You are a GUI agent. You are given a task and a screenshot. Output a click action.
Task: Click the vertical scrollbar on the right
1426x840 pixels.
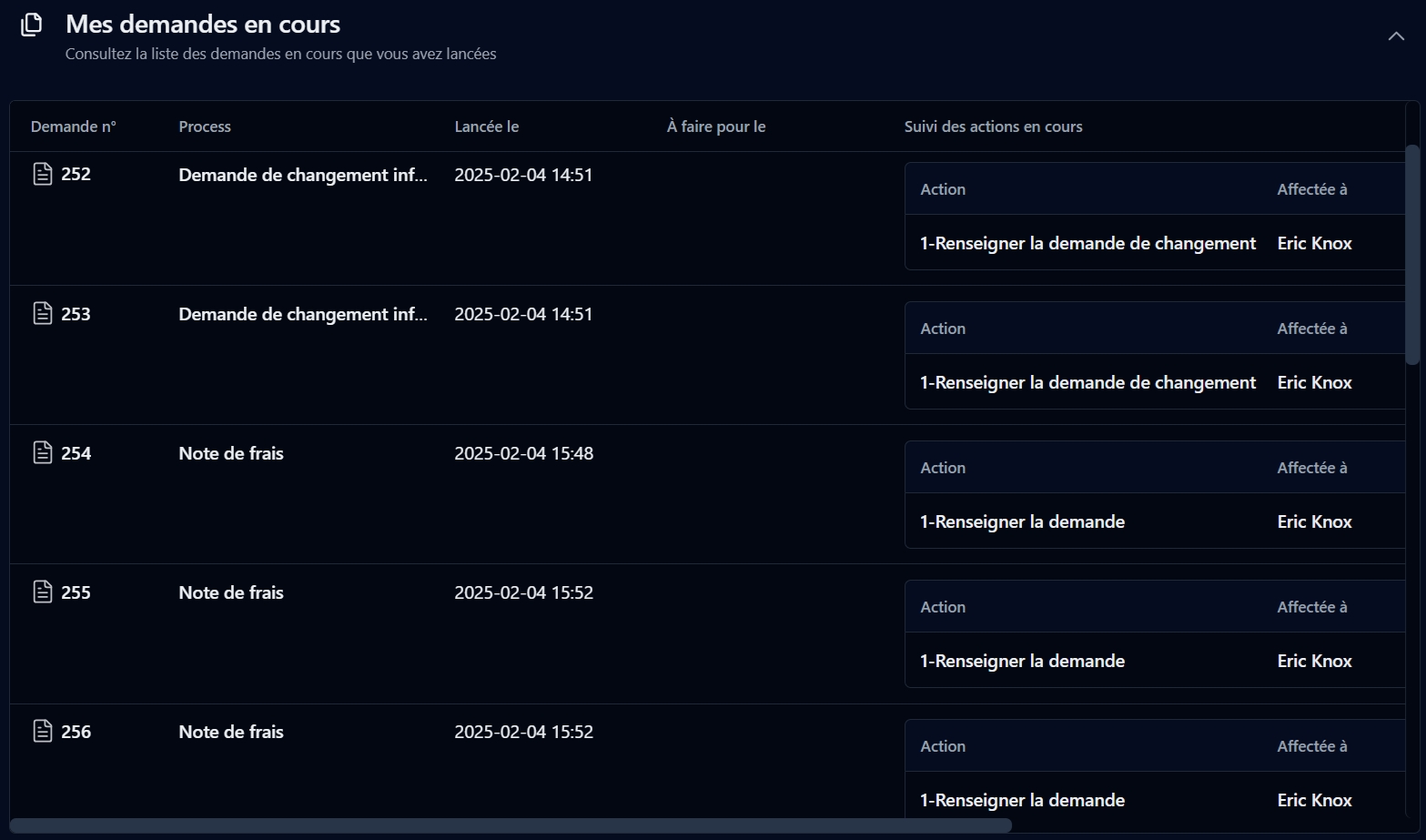click(x=1412, y=255)
